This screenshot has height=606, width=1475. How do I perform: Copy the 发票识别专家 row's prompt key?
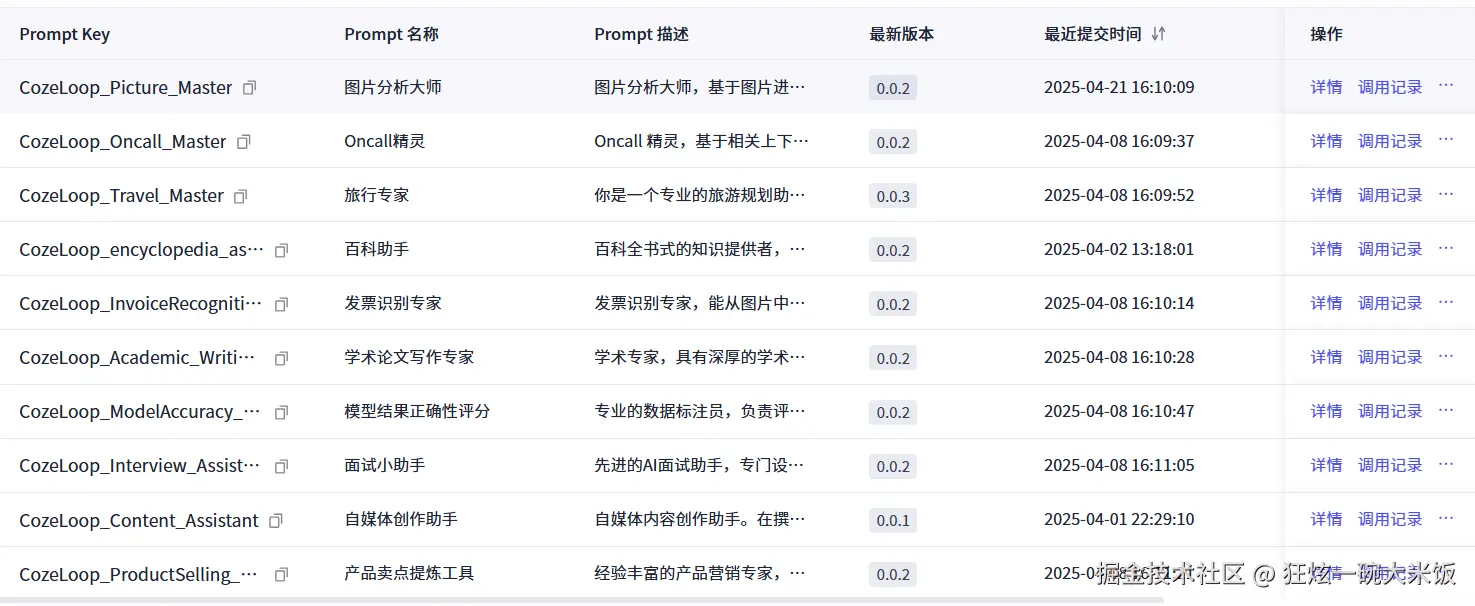point(282,304)
